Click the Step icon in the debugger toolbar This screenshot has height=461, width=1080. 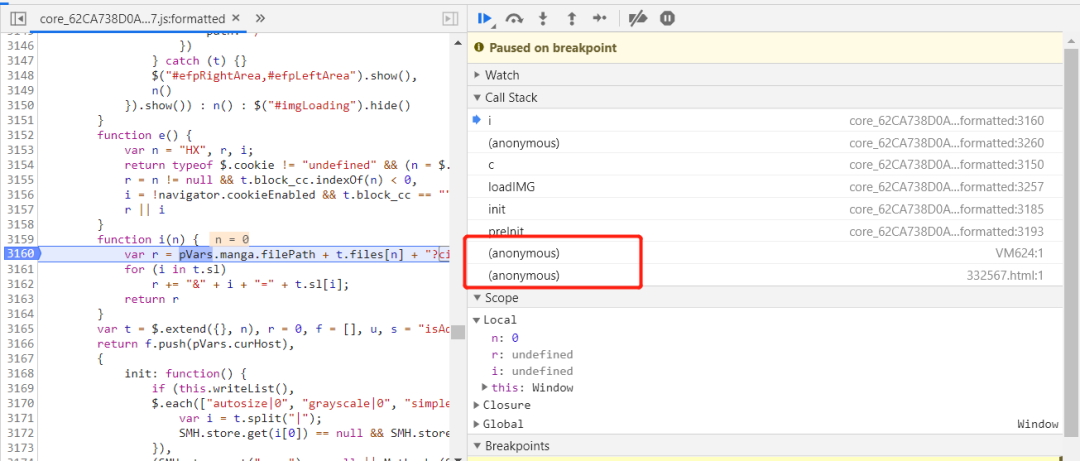599,18
